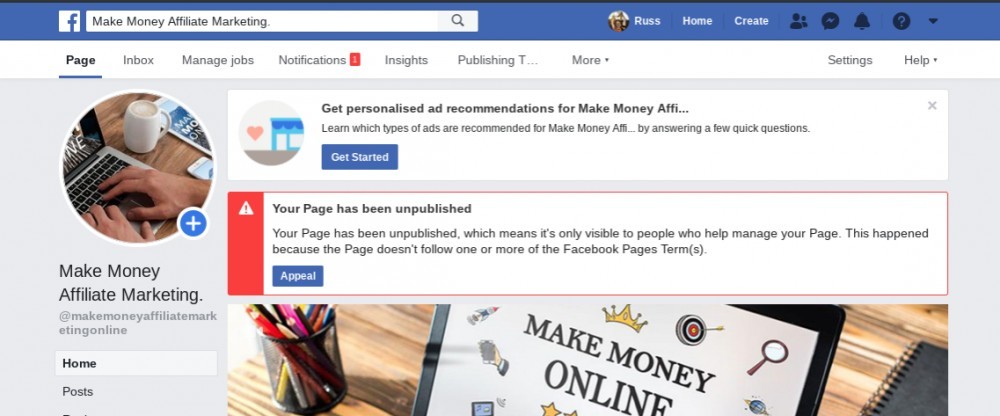Click the Facebook search input field

pos(262,21)
